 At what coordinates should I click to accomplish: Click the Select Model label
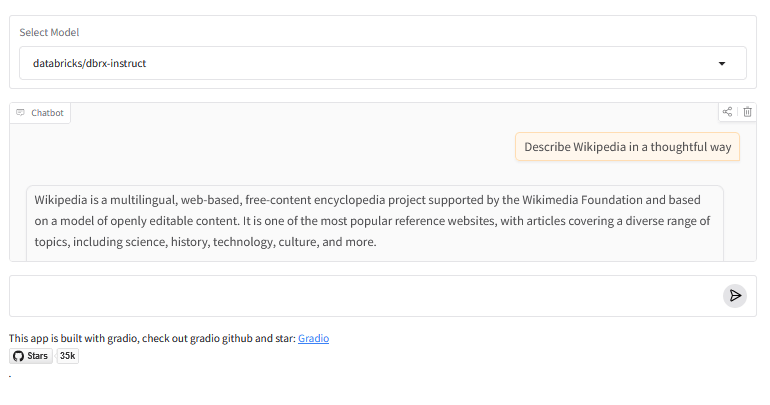click(49, 32)
